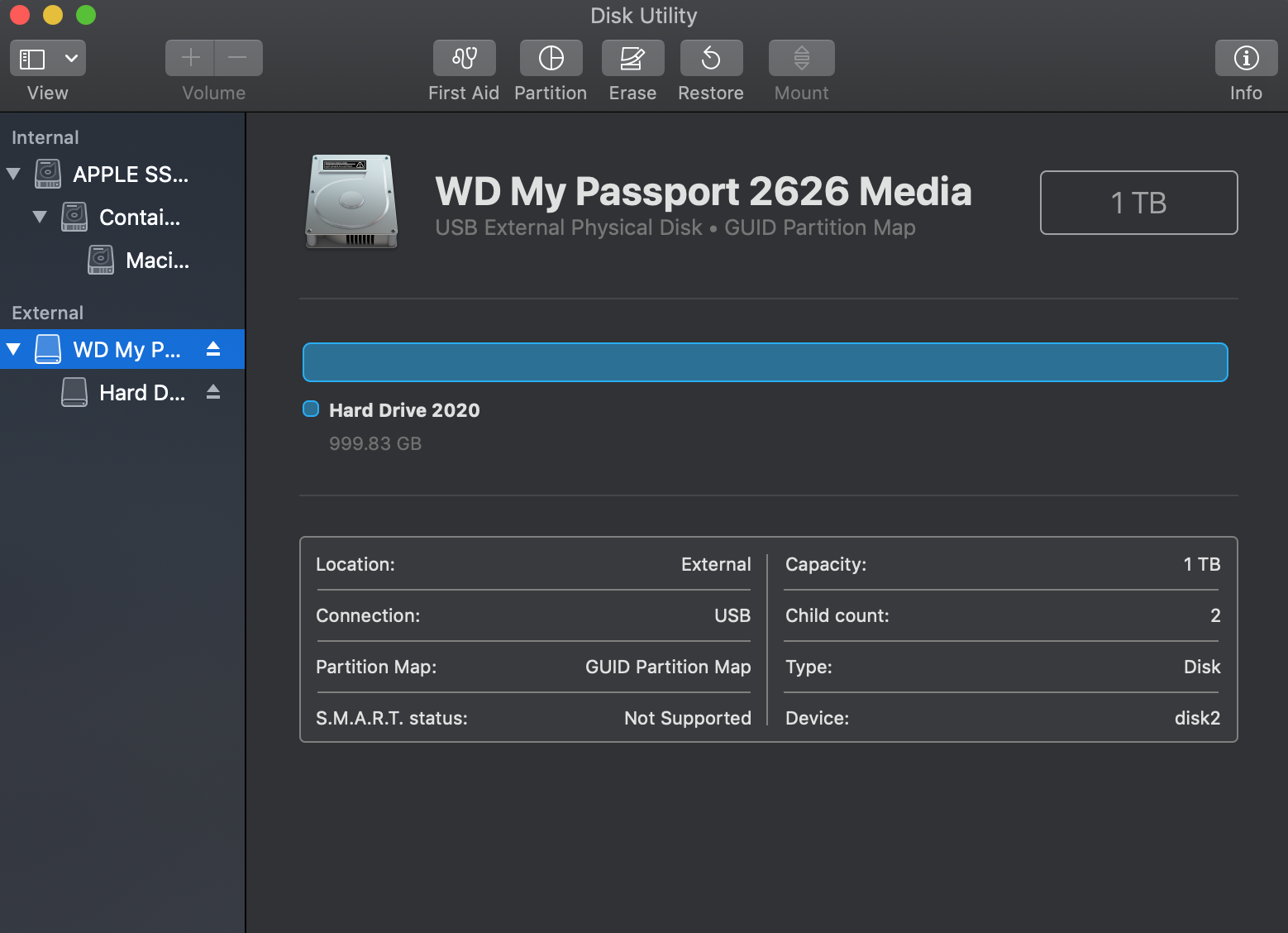Click the WD My Passport external drive icon
The height and width of the screenshot is (933, 1288).
point(48,349)
